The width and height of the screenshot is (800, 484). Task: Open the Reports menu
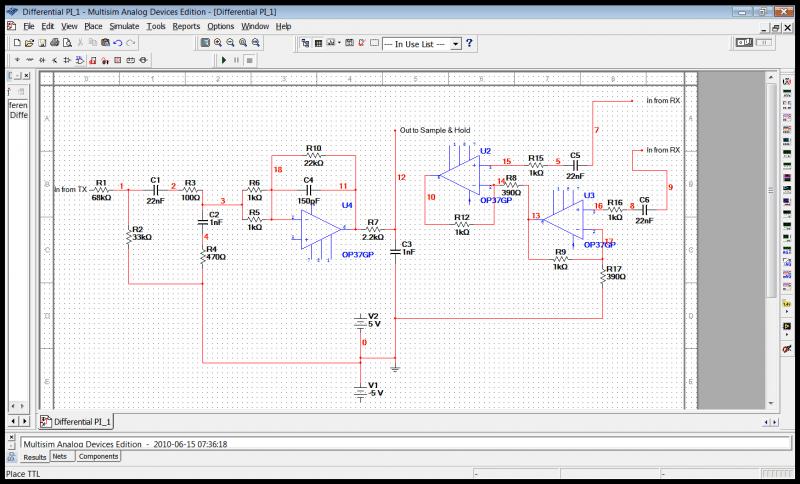tap(186, 26)
